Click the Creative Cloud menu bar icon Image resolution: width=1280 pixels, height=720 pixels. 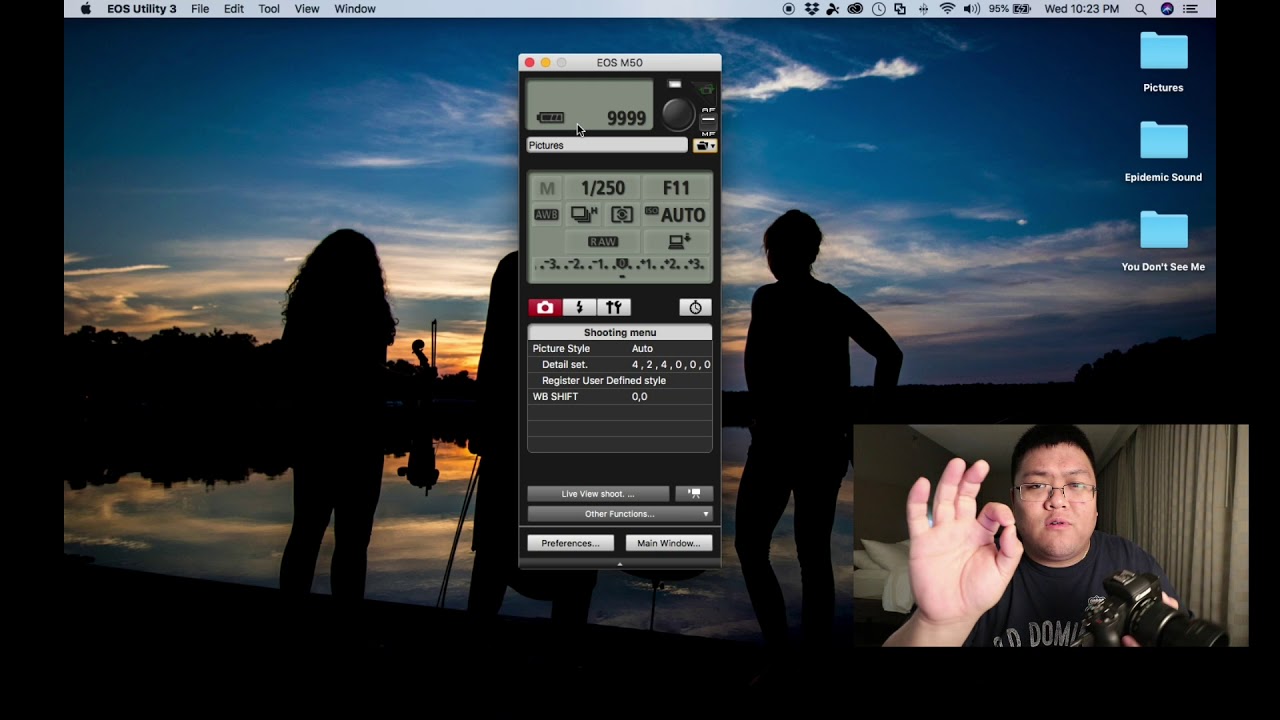coord(855,9)
